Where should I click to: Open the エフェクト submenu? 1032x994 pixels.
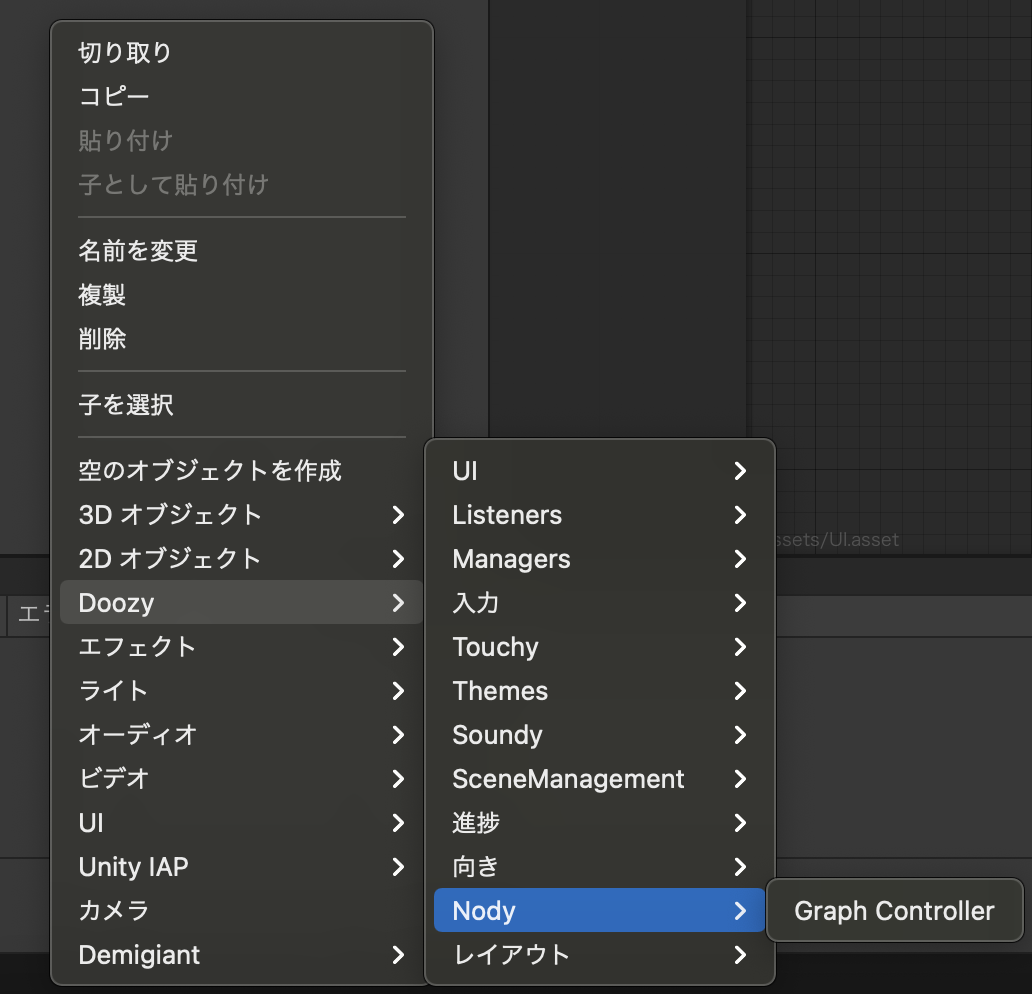(242, 647)
